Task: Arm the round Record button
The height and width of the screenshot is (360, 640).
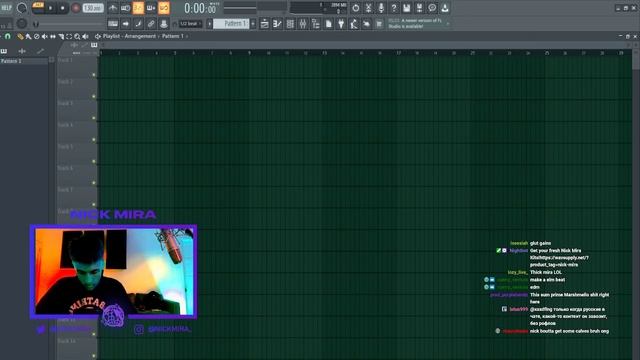Action: 76,8
